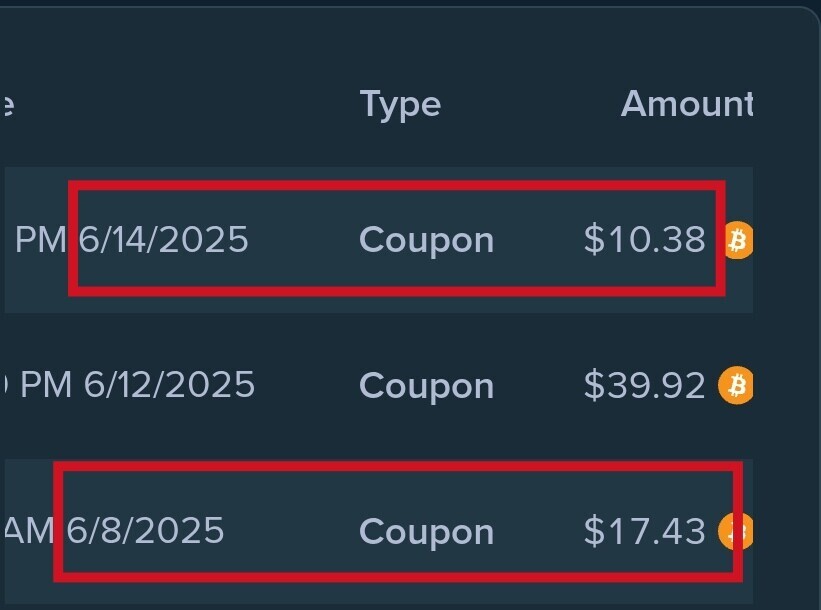Click the AM time text before 6/8/2025

coord(29,530)
